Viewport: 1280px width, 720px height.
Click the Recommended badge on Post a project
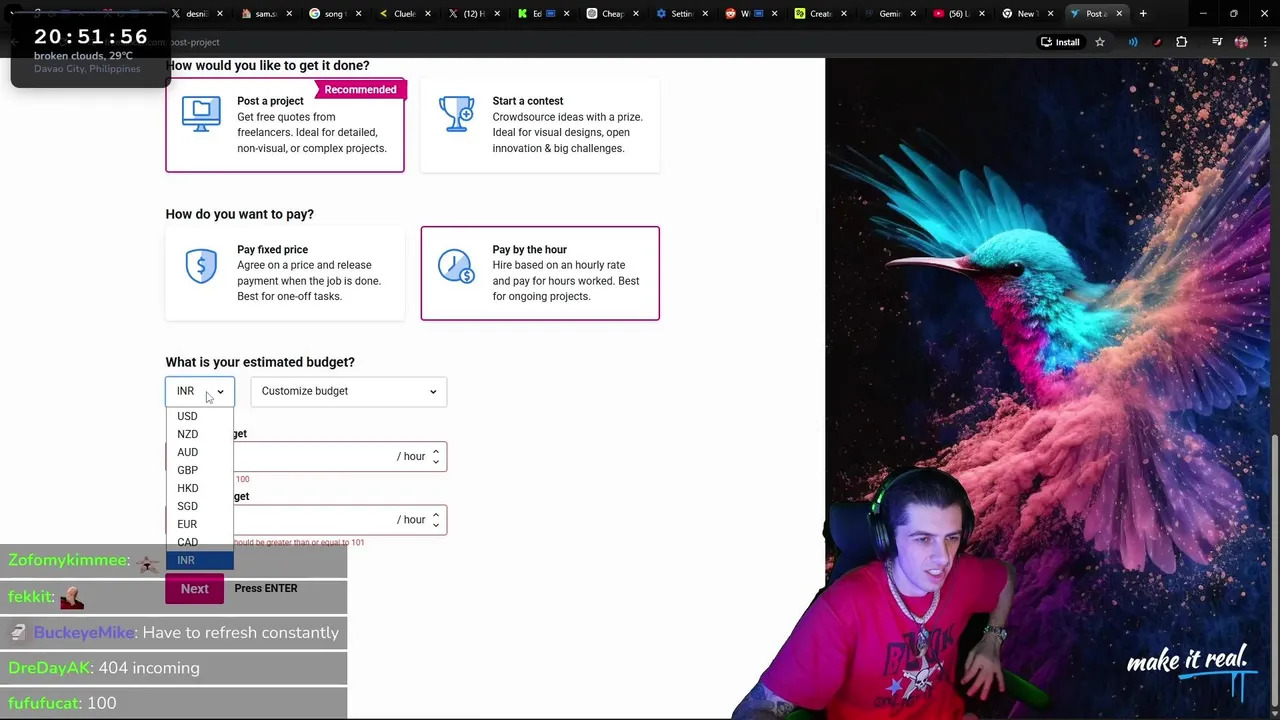(x=360, y=89)
